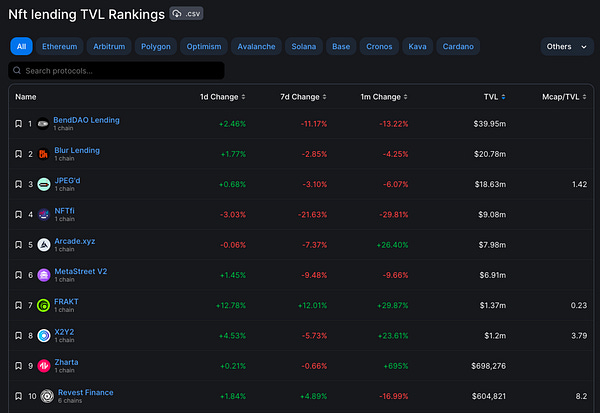Image resolution: width=600 pixels, height=413 pixels.
Task: Bookmark NFTfi protocol
Action: click(x=18, y=214)
